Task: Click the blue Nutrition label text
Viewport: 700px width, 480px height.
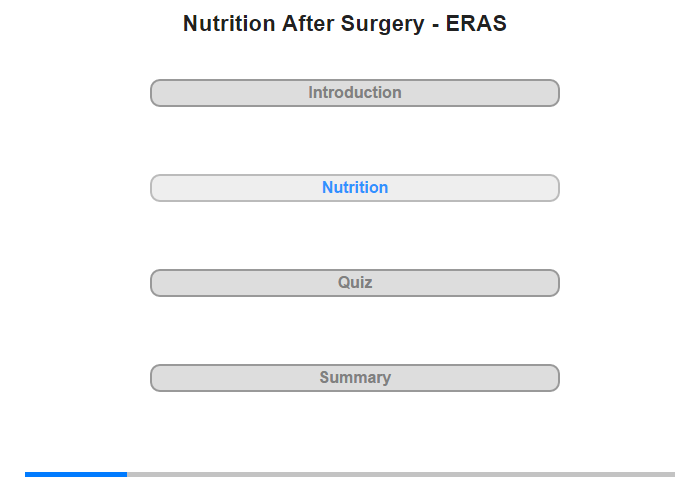Action: pyautogui.click(x=355, y=188)
